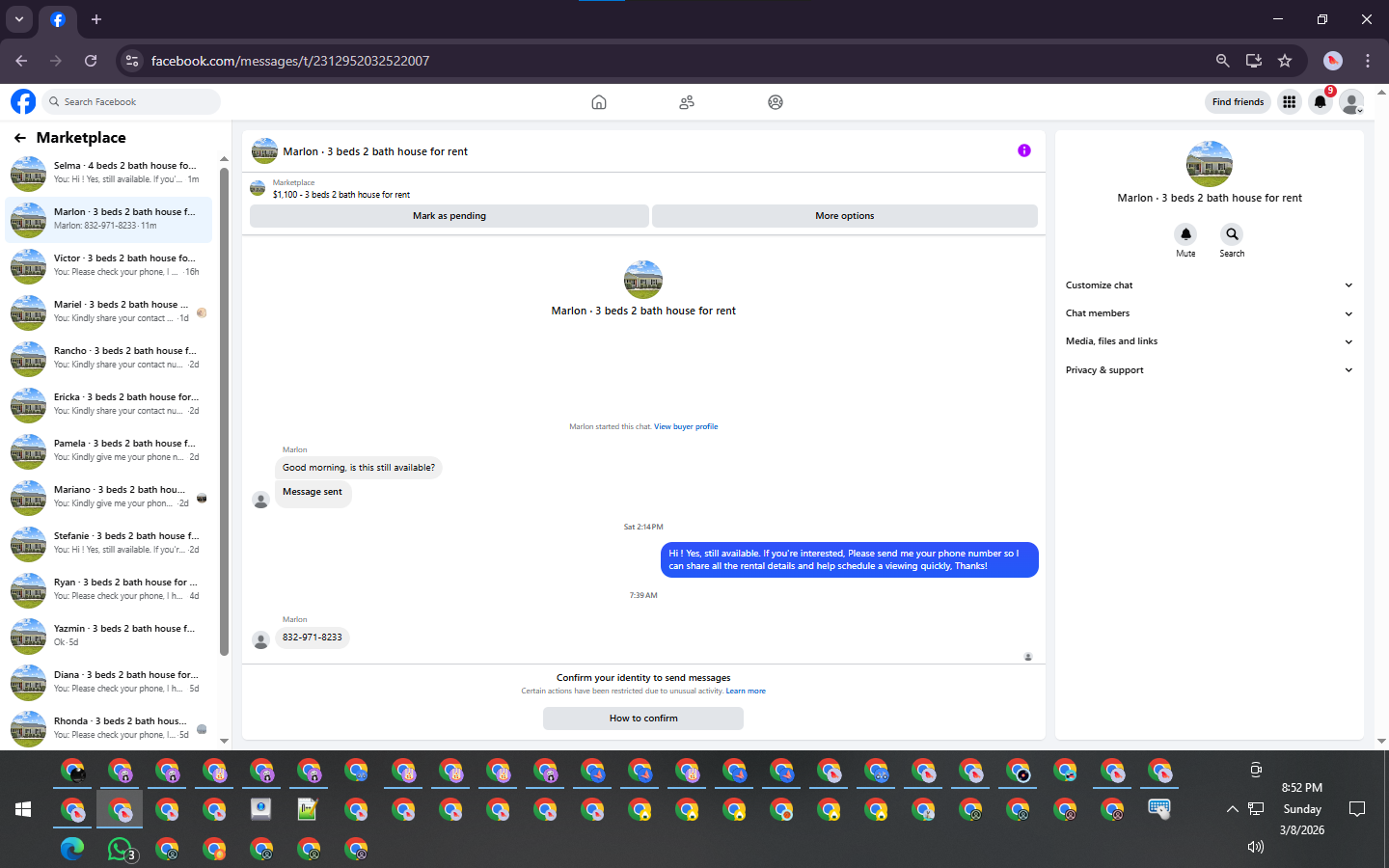Click the conversation list scrollbar
The width and height of the screenshot is (1389, 868).
224,412
